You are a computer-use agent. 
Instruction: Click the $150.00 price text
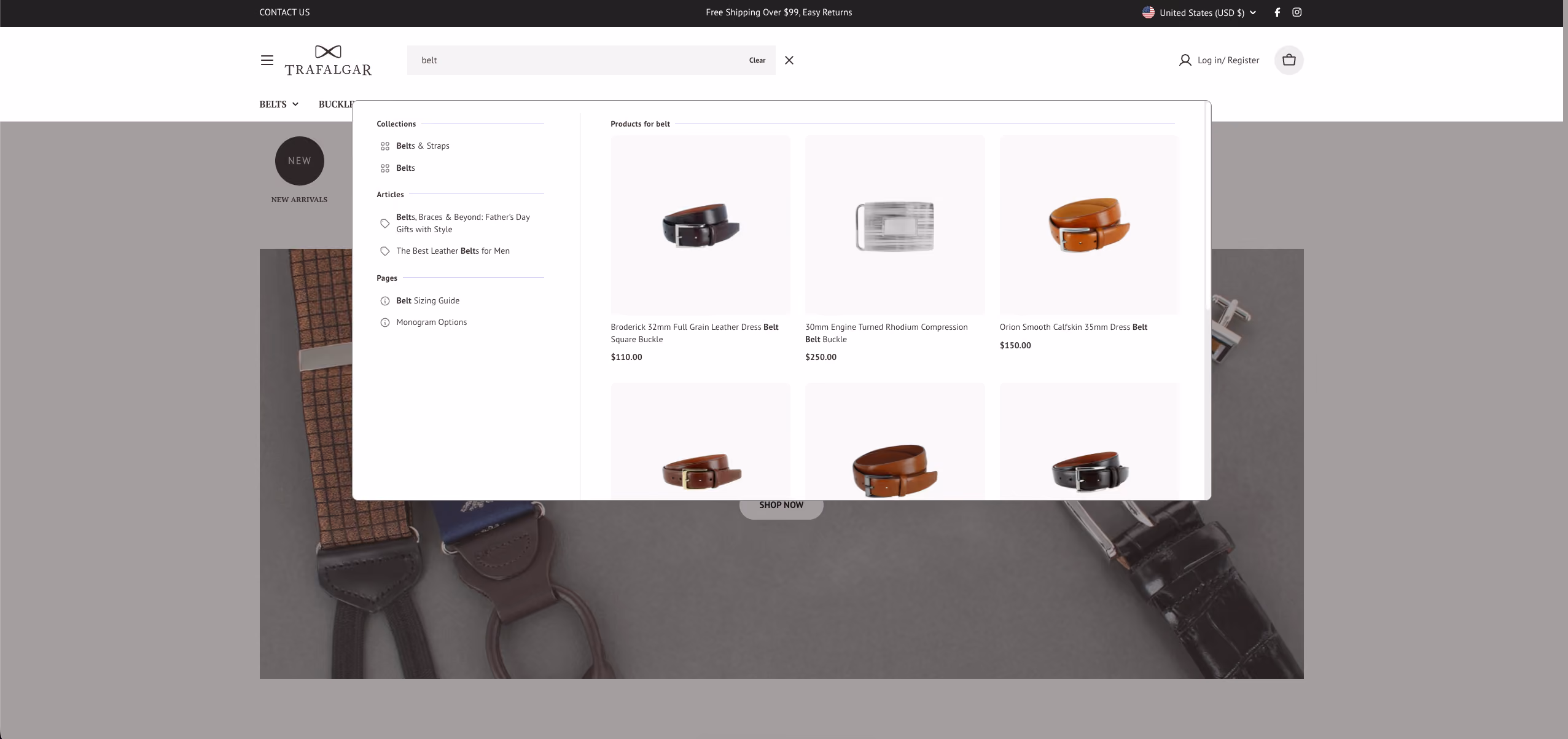click(x=1015, y=346)
